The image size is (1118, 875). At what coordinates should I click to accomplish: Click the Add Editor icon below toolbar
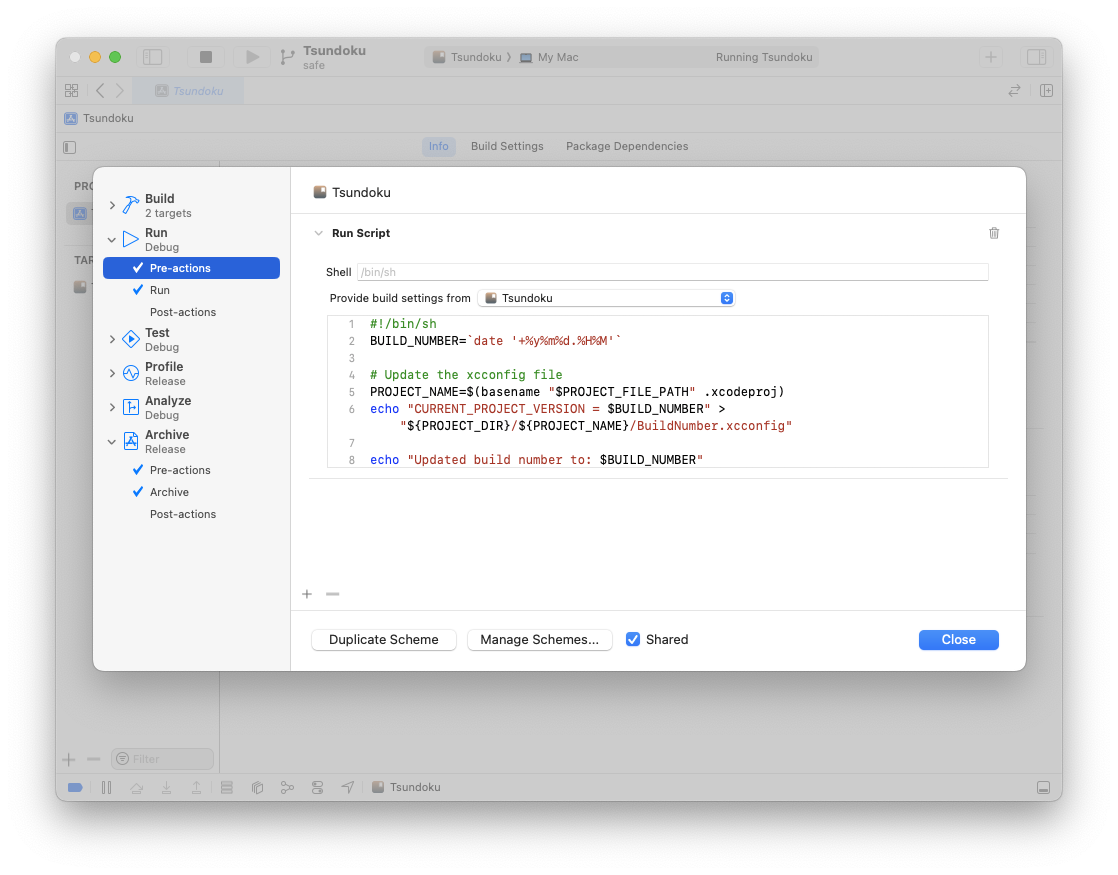click(x=1046, y=90)
